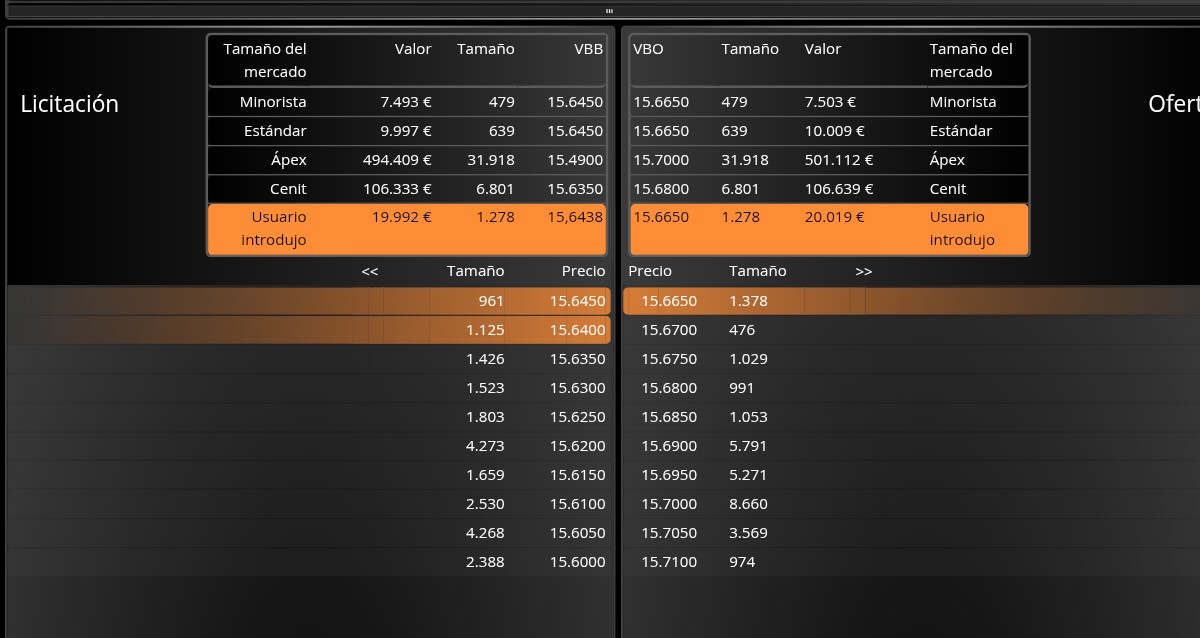Click Tamaño del mercado header on bid side

(x=265, y=60)
